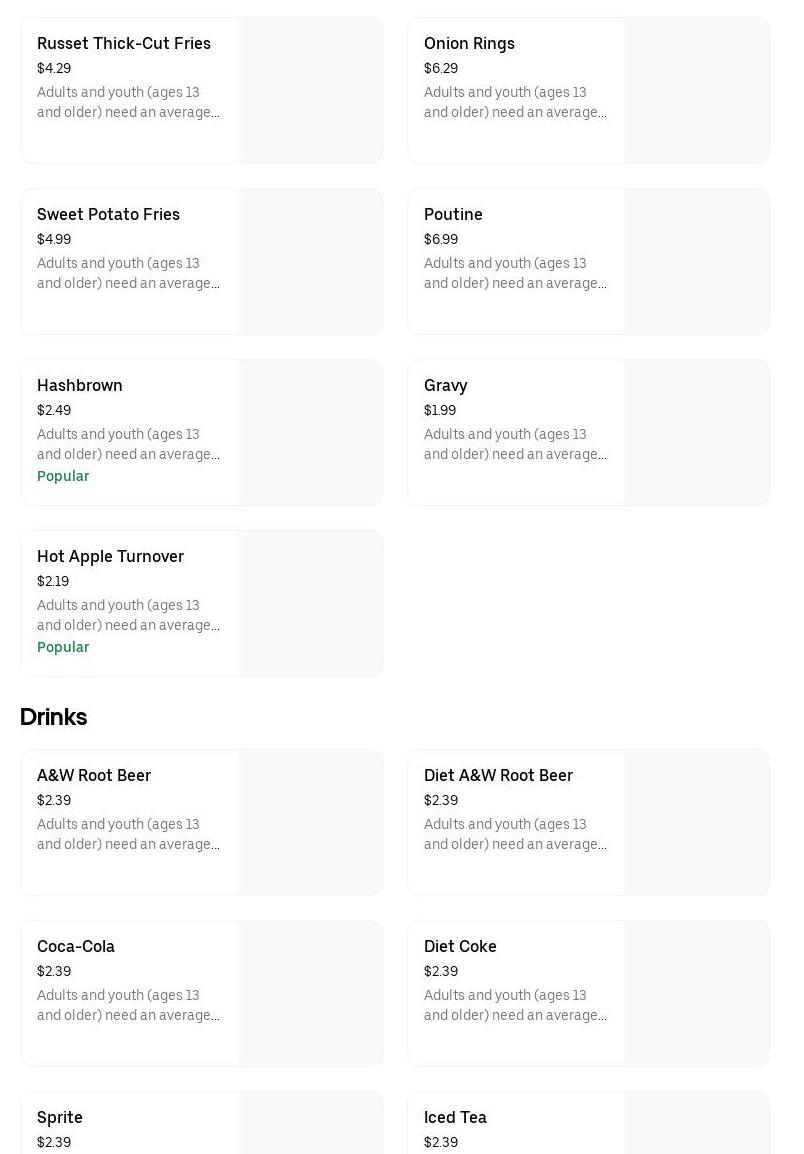804x1154 pixels.
Task: Click the Poutine description text
Action: [515, 274]
